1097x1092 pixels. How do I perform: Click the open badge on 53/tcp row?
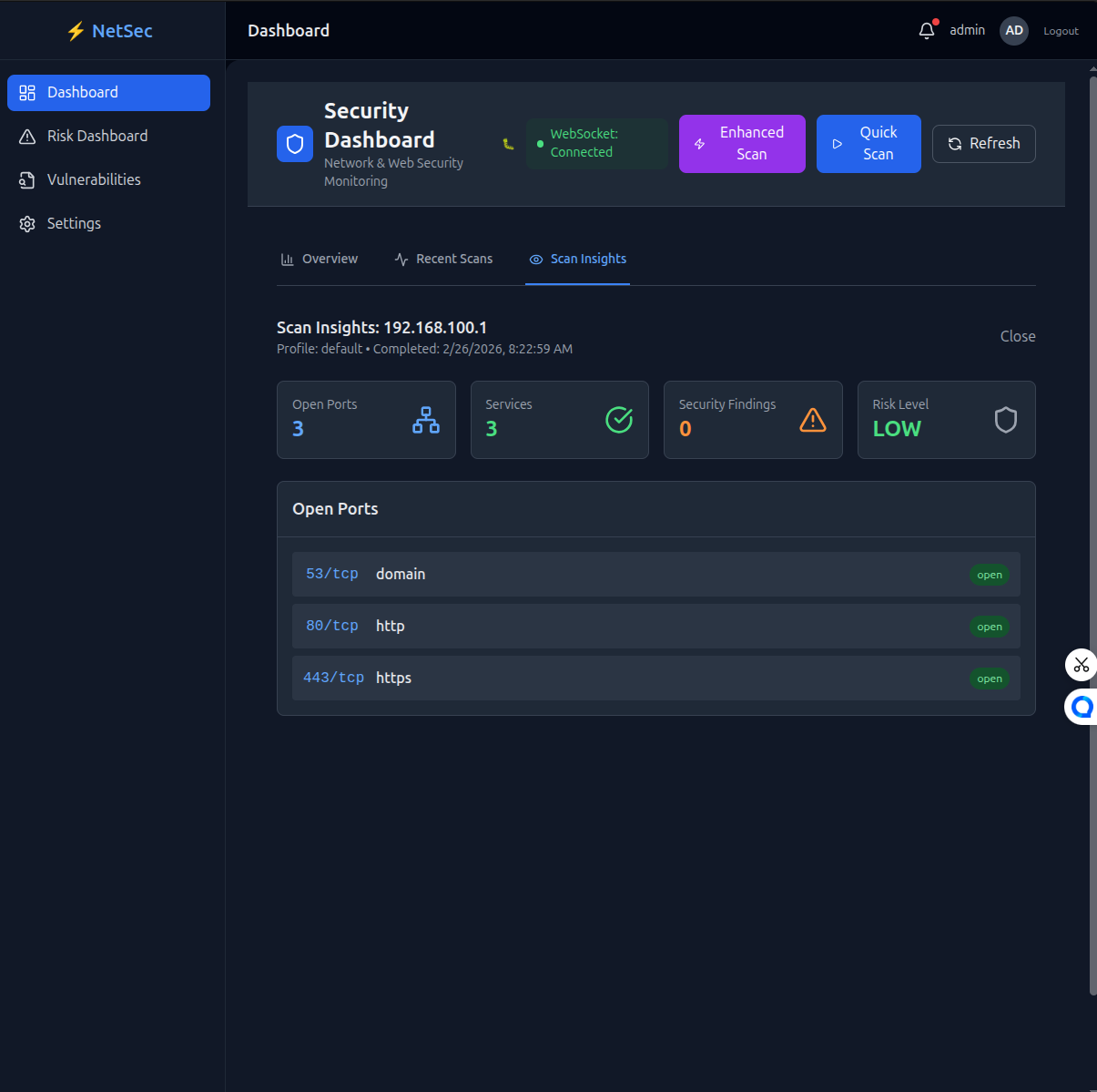tap(990, 575)
